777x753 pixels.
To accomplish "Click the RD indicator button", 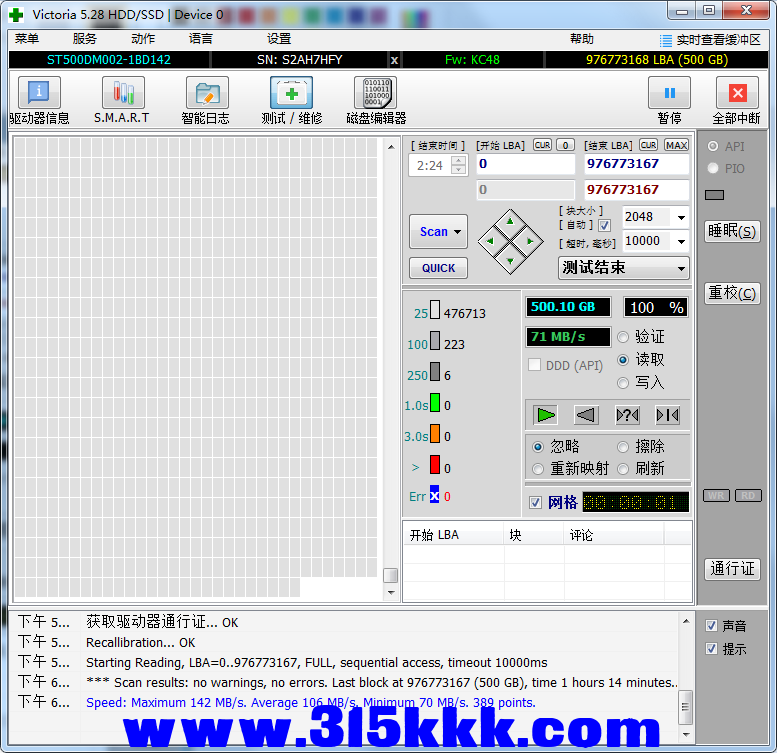I will click(x=748, y=495).
